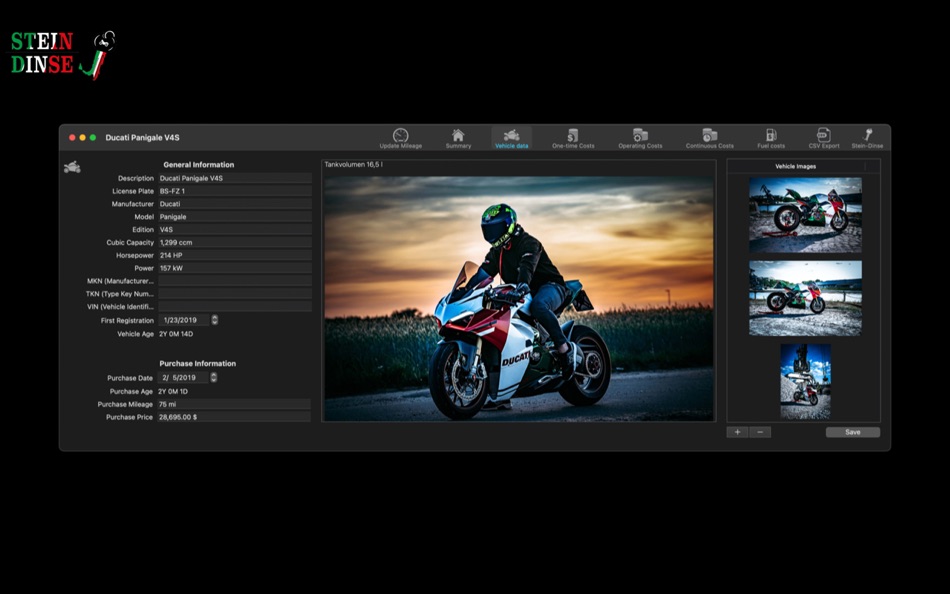
Task: Edit the Purchase Price field
Action: tap(234, 417)
